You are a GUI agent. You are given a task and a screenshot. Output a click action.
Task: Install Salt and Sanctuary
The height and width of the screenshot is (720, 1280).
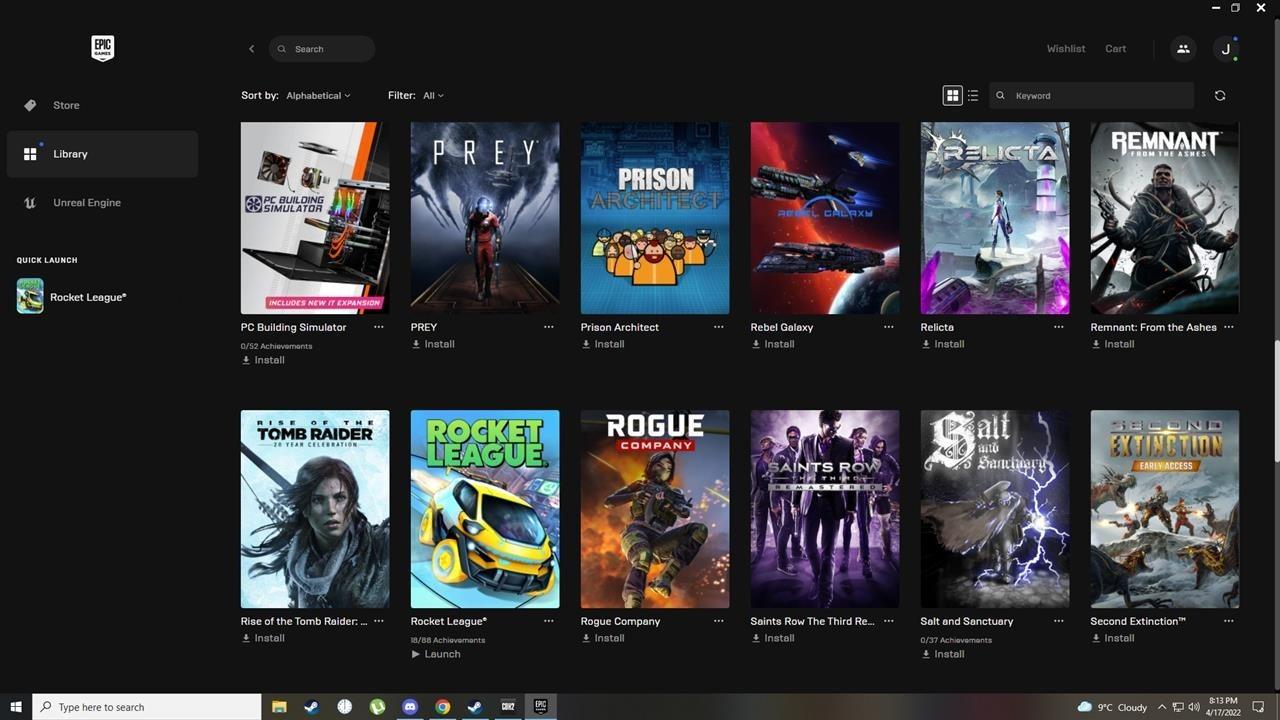[x=943, y=654]
